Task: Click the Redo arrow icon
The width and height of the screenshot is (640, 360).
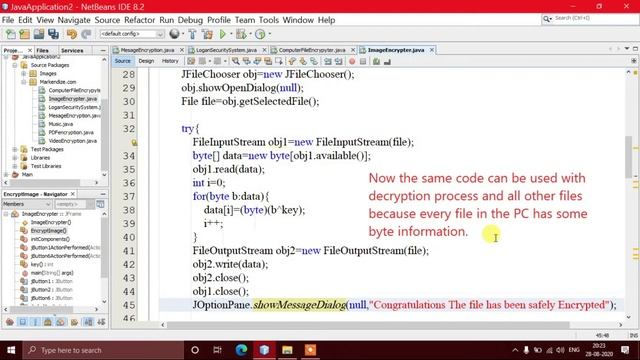Action: pyautogui.click(x=86, y=34)
